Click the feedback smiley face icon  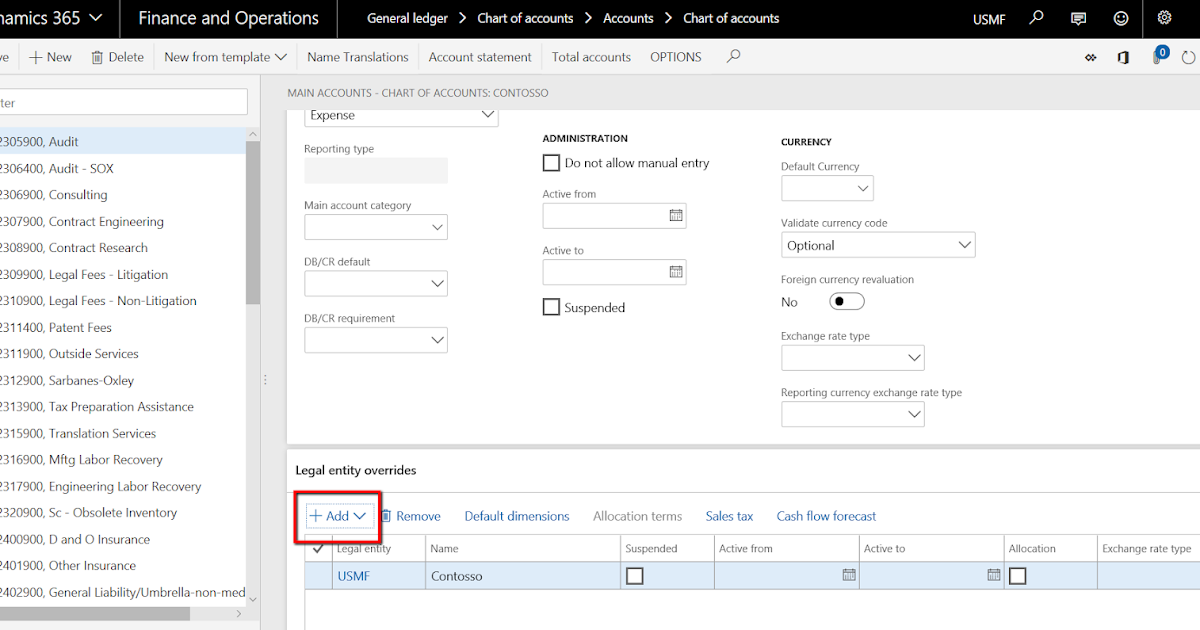coord(1121,18)
